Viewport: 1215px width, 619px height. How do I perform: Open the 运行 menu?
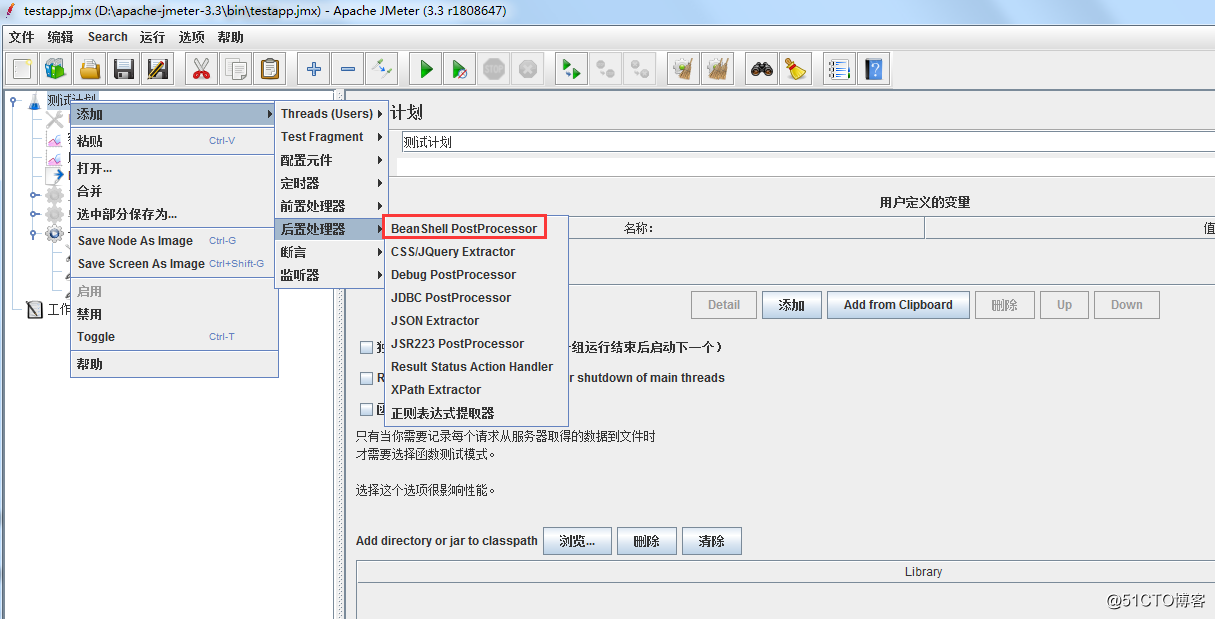(152, 37)
